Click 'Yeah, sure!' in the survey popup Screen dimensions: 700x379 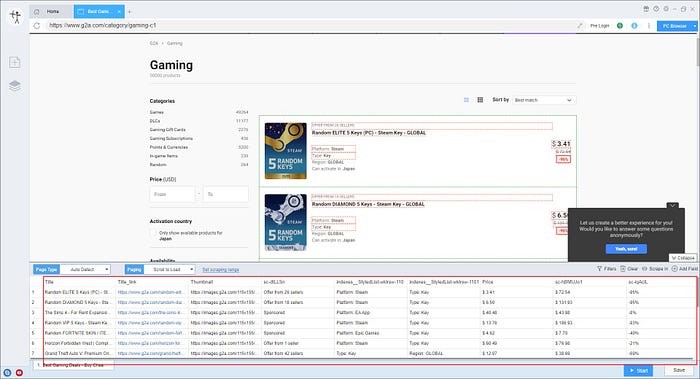click(x=626, y=249)
